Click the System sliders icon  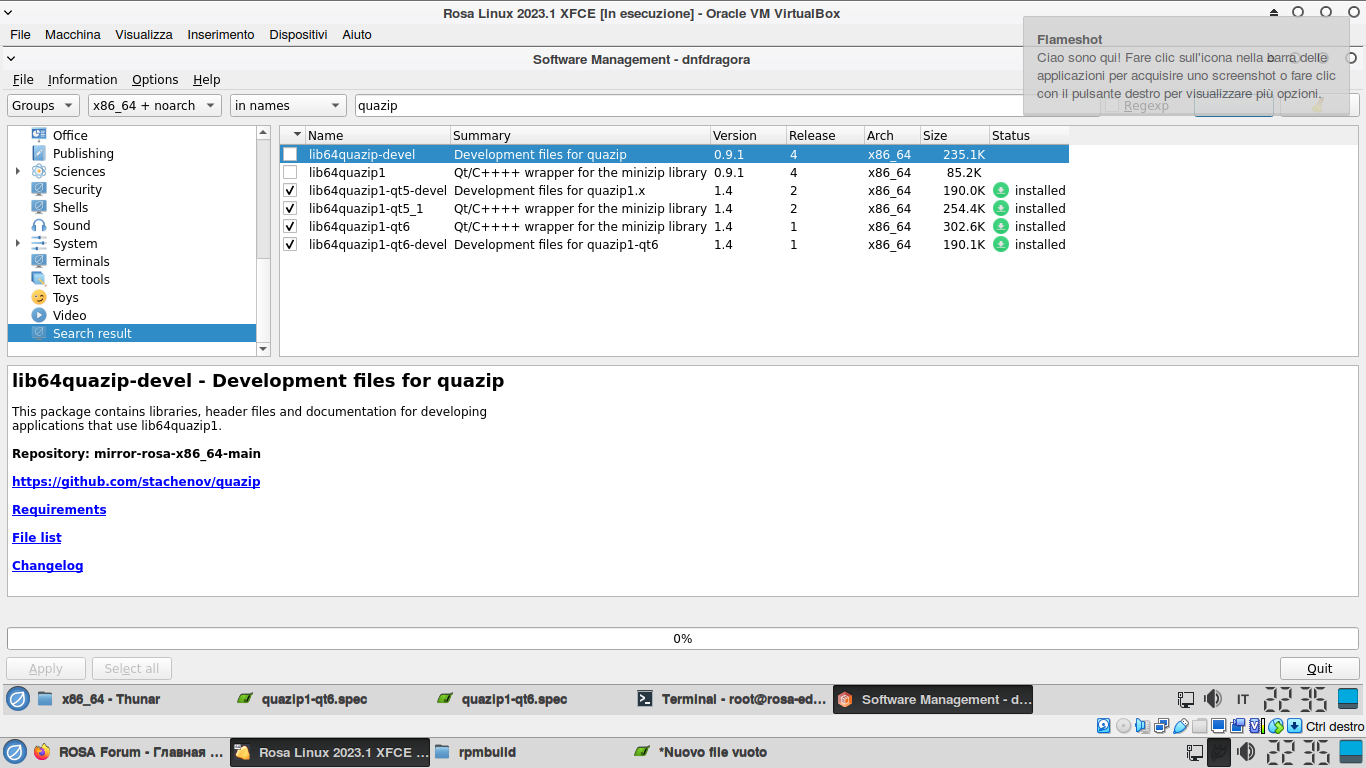coord(39,243)
